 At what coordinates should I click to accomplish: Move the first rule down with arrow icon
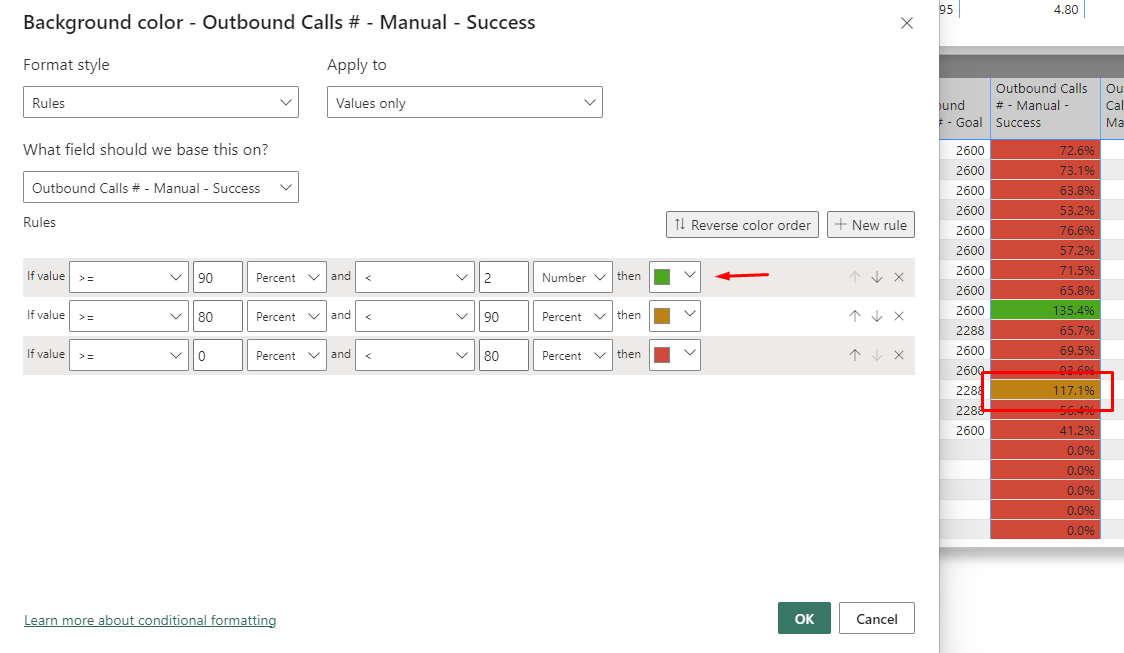877,277
